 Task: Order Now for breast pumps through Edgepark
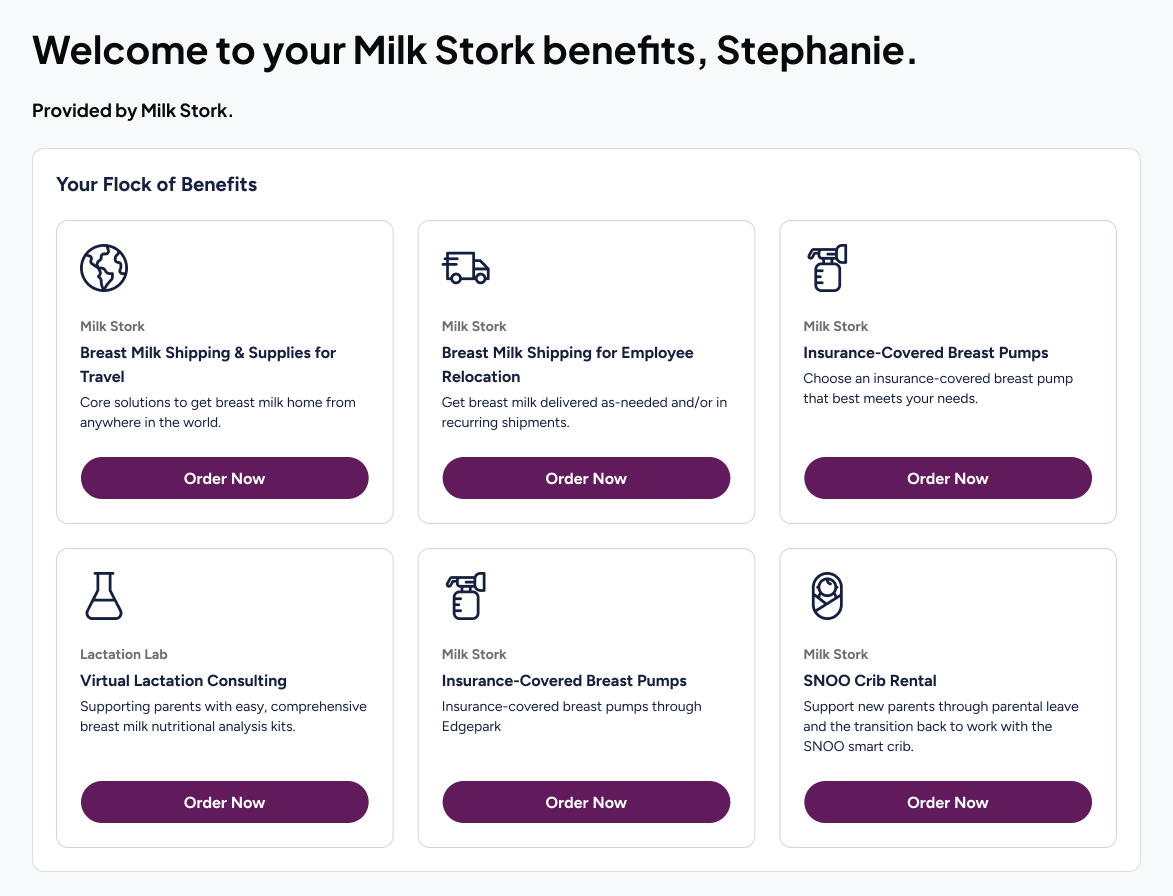(x=586, y=802)
